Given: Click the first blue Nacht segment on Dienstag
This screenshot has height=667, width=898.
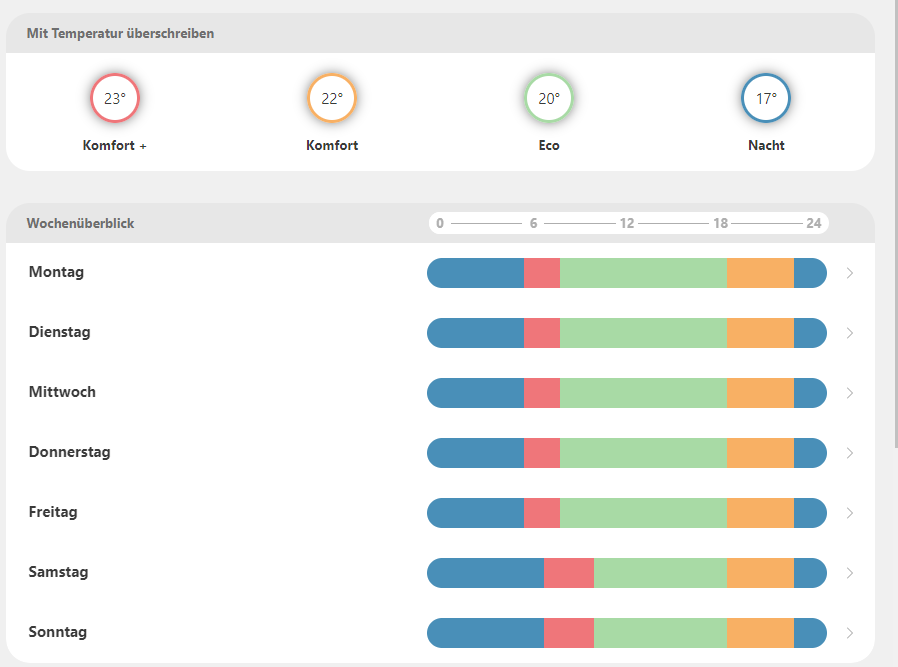Looking at the screenshot, I should (x=476, y=333).
